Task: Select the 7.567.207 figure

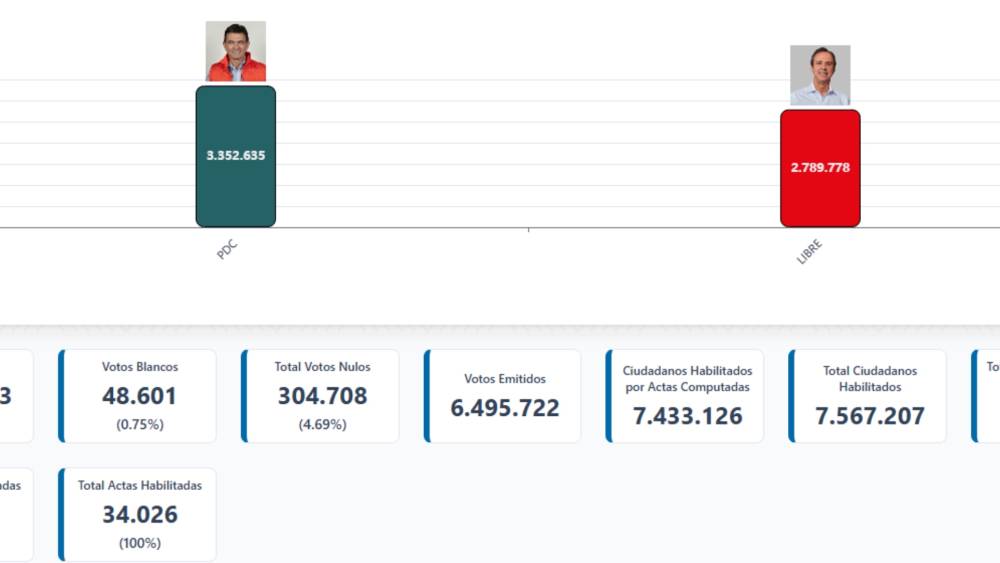Action: [870, 416]
